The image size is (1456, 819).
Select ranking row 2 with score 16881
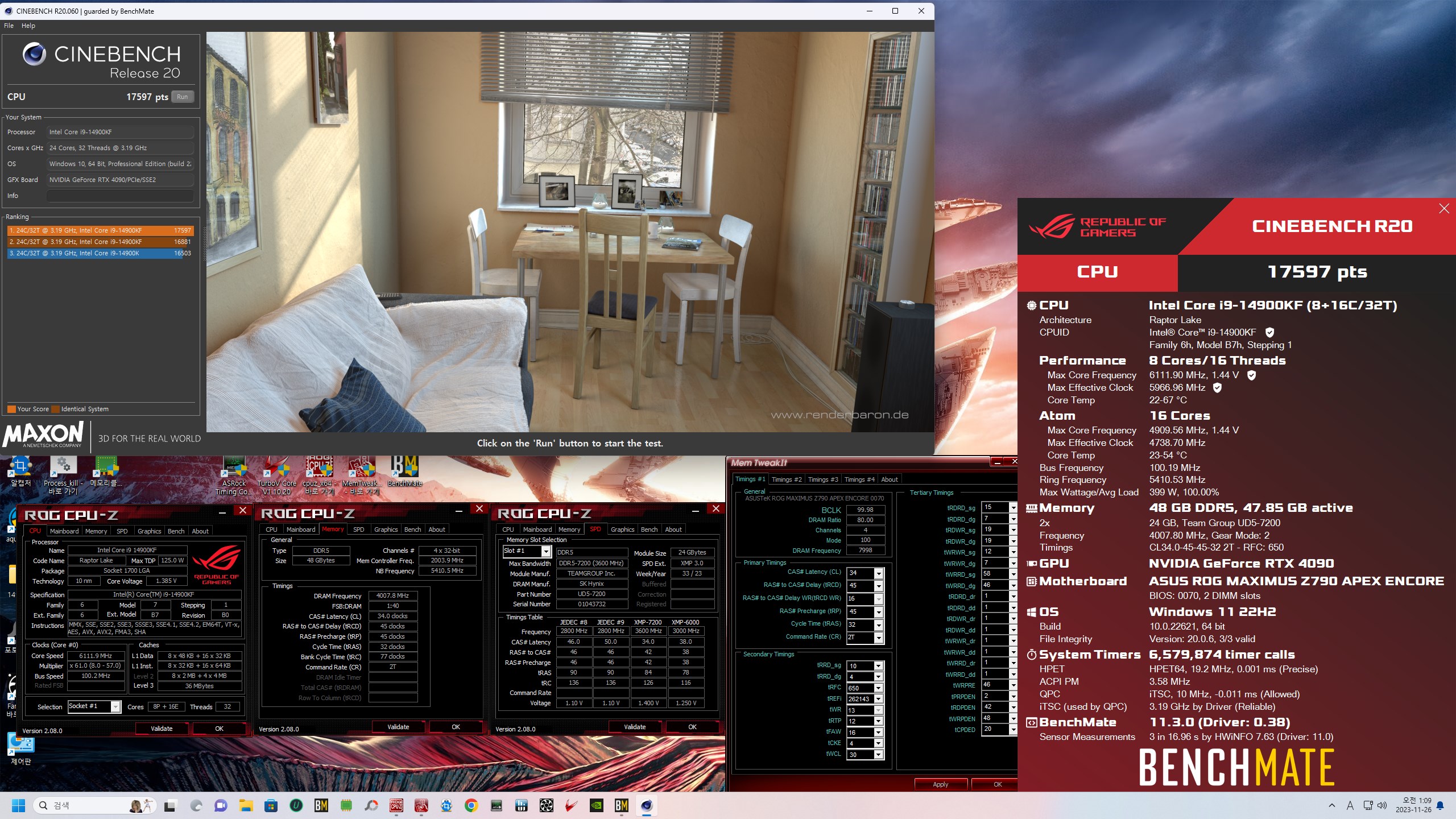coord(100,242)
